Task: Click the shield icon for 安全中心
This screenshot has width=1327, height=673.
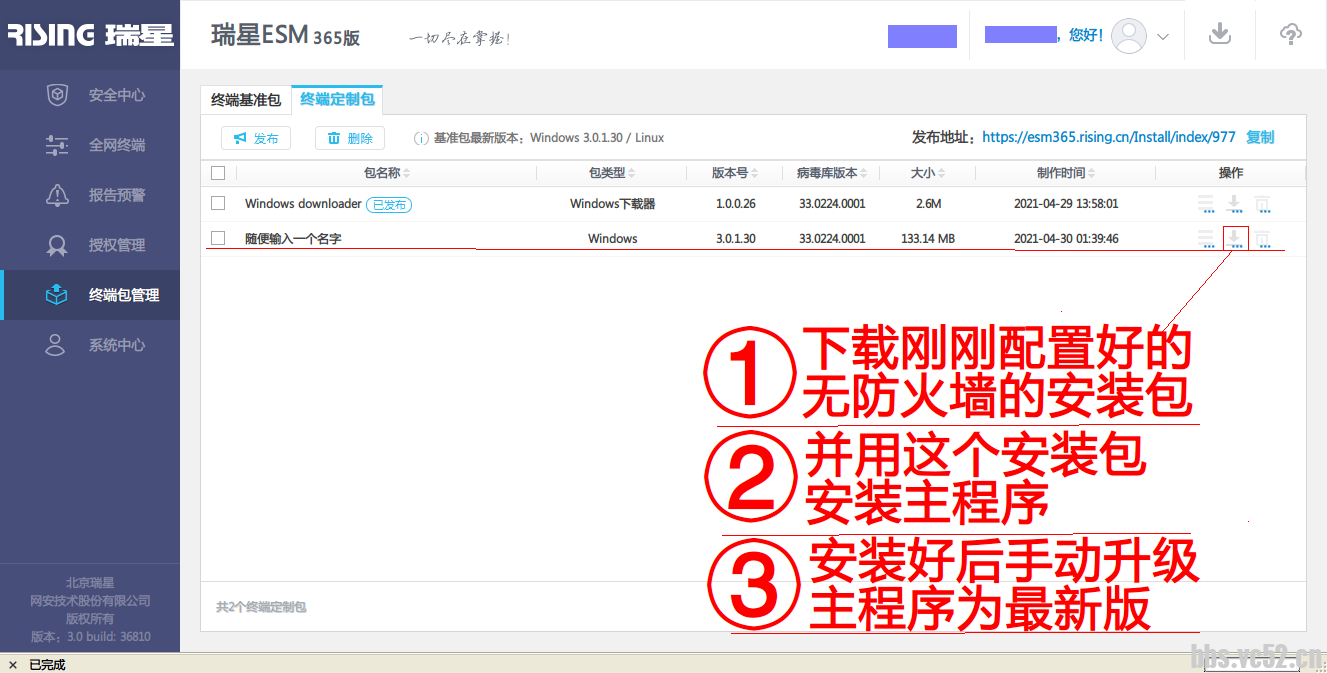Action: 57,95
